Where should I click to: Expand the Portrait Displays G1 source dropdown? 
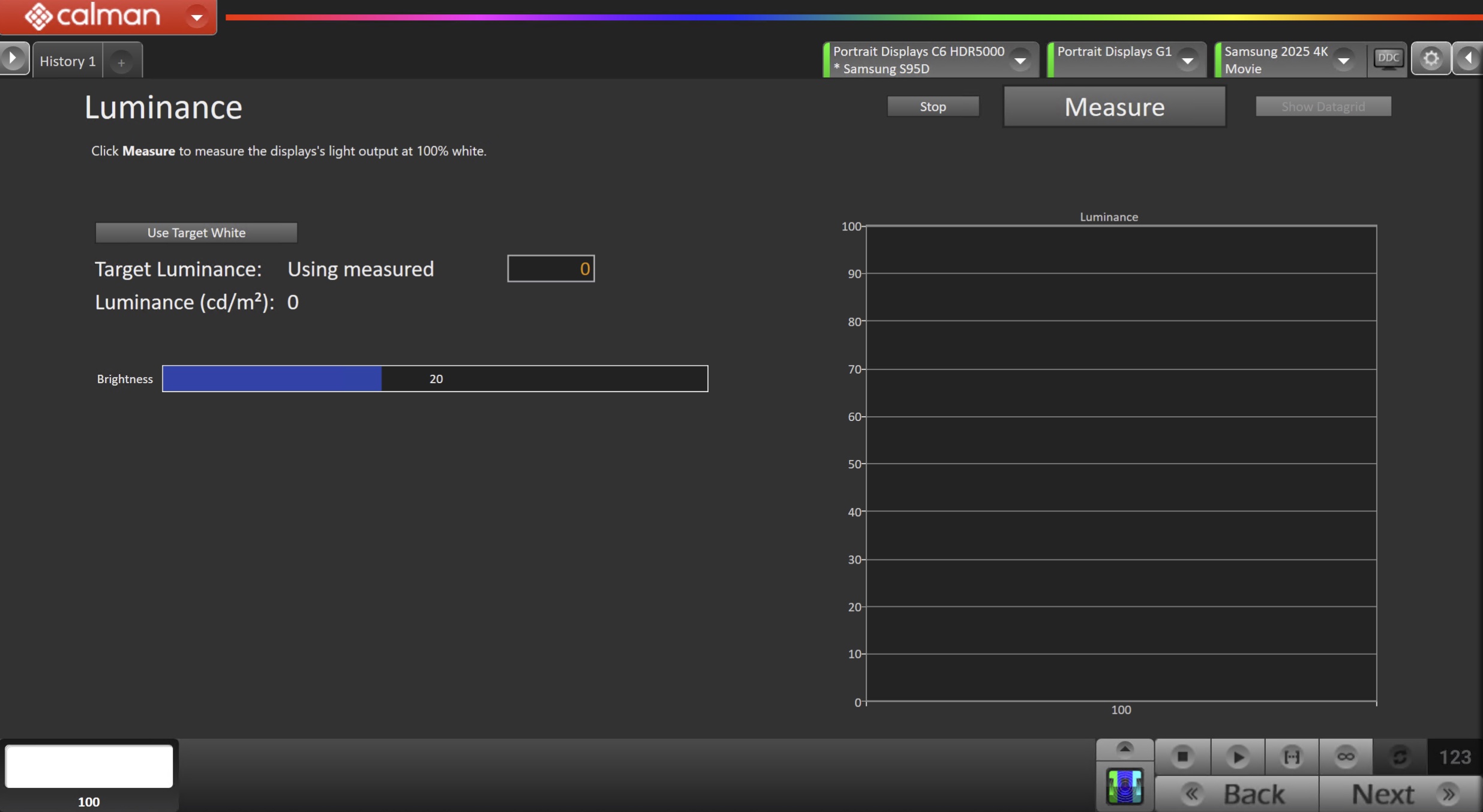pyautogui.click(x=1187, y=61)
